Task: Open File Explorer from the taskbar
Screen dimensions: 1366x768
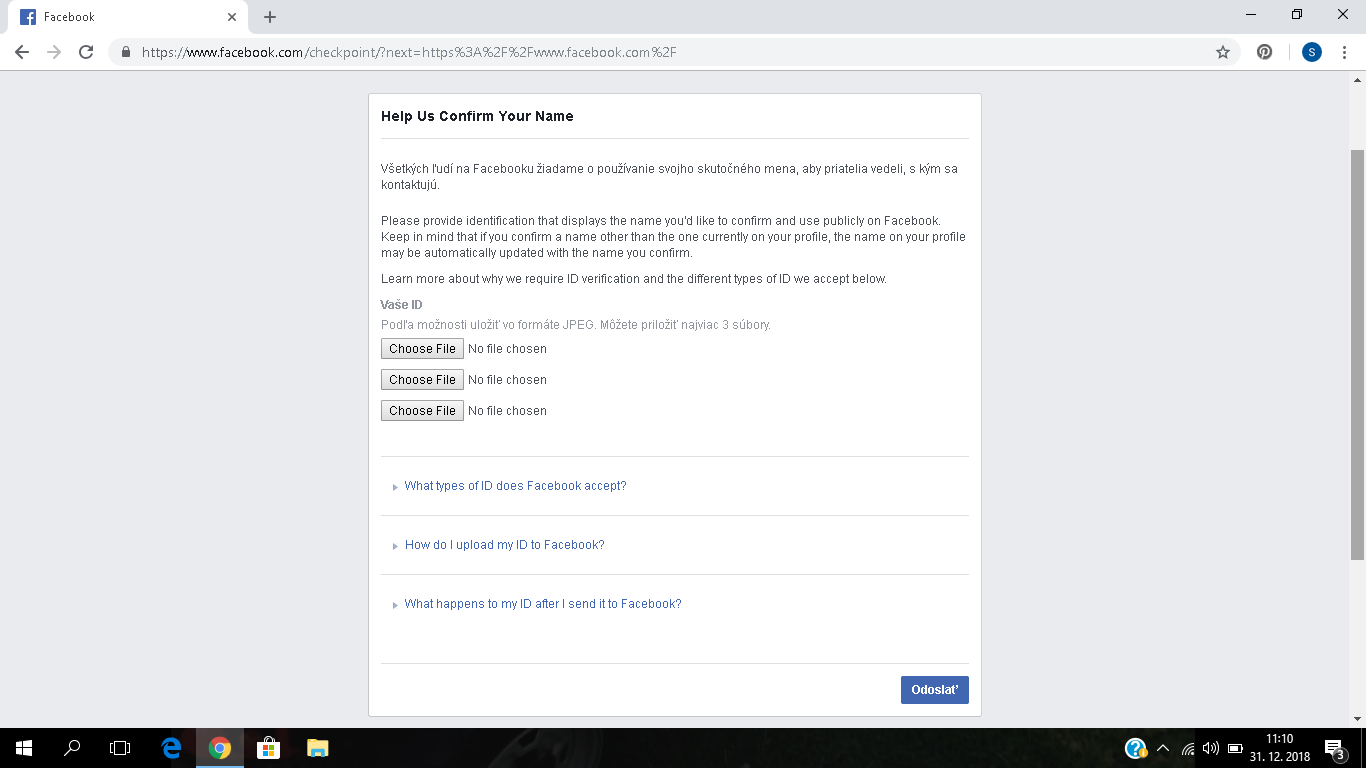Action: coord(317,748)
